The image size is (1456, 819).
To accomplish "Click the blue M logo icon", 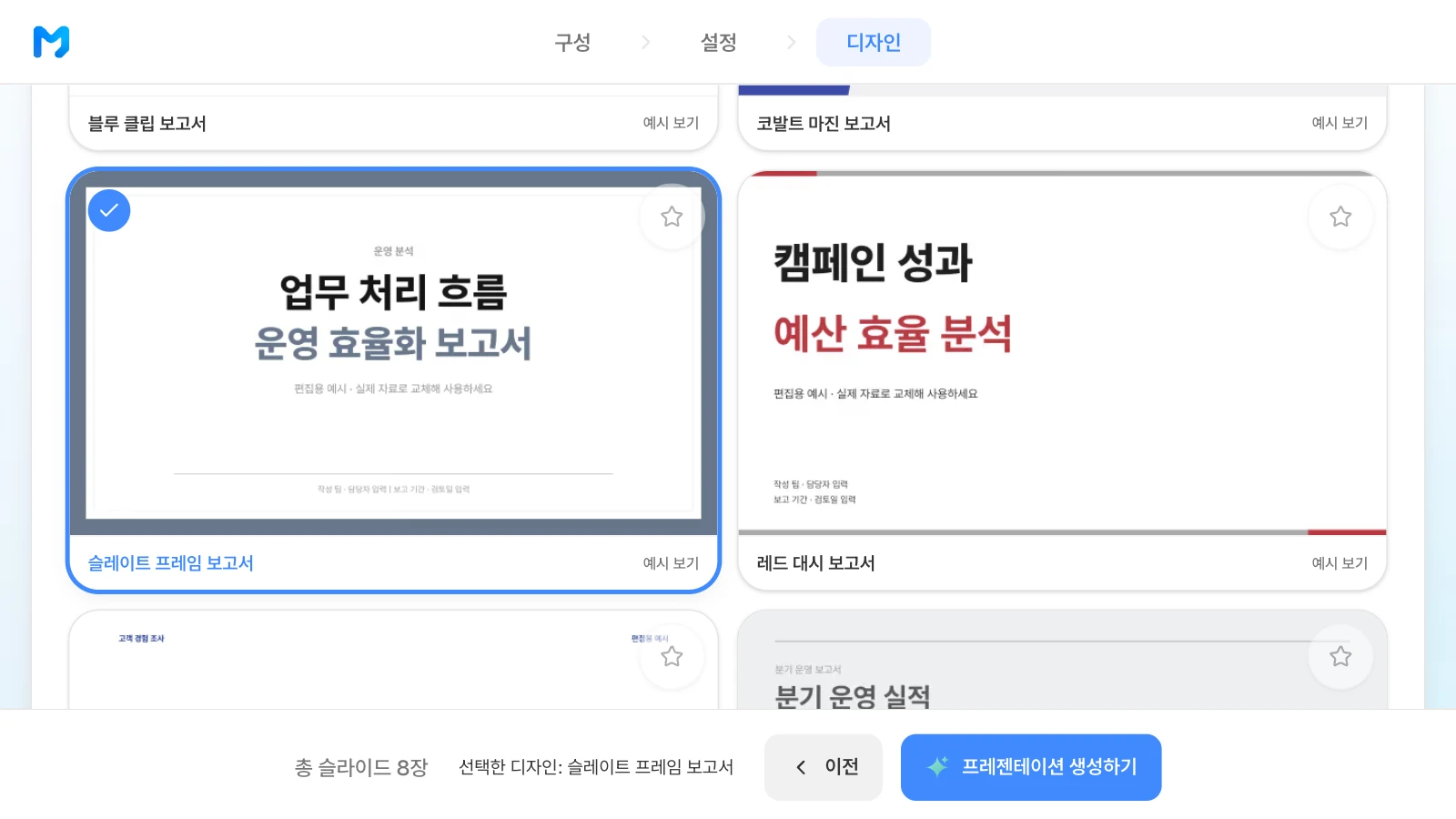I will coord(51,42).
